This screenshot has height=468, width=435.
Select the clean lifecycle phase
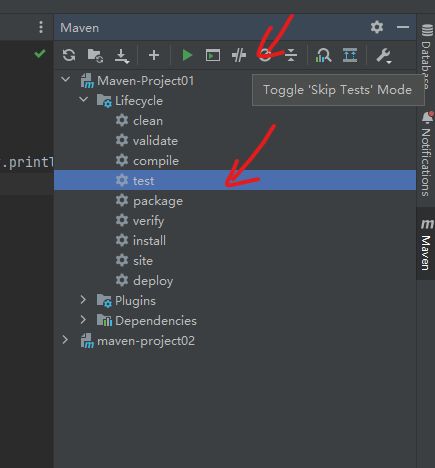point(148,121)
